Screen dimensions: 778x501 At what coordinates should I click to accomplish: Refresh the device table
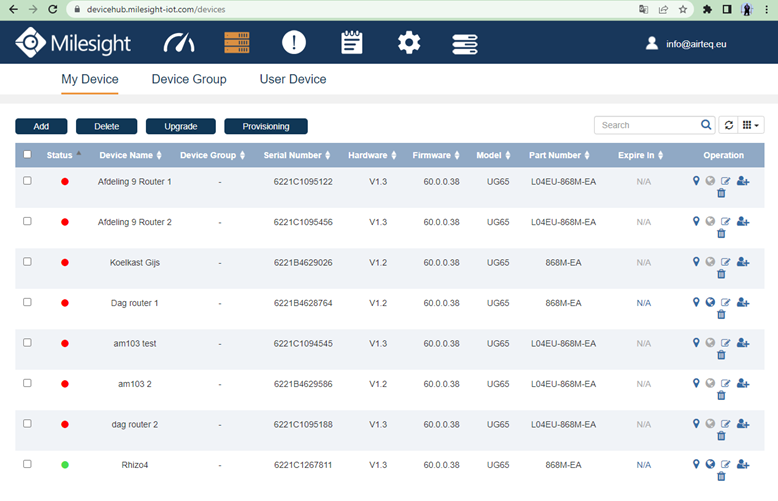coord(728,125)
